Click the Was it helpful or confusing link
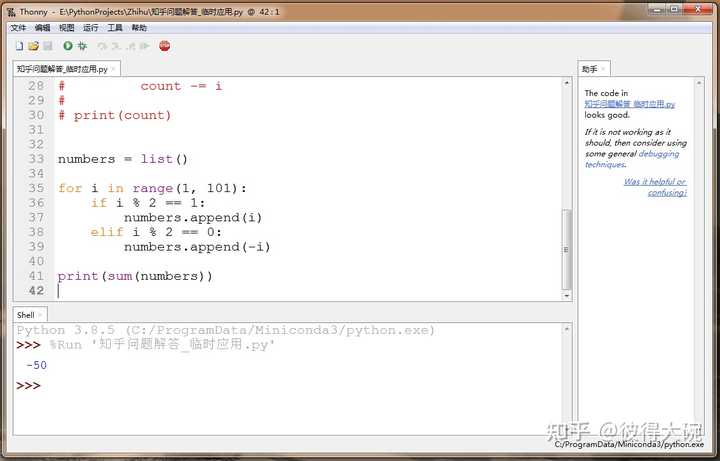 click(655, 187)
